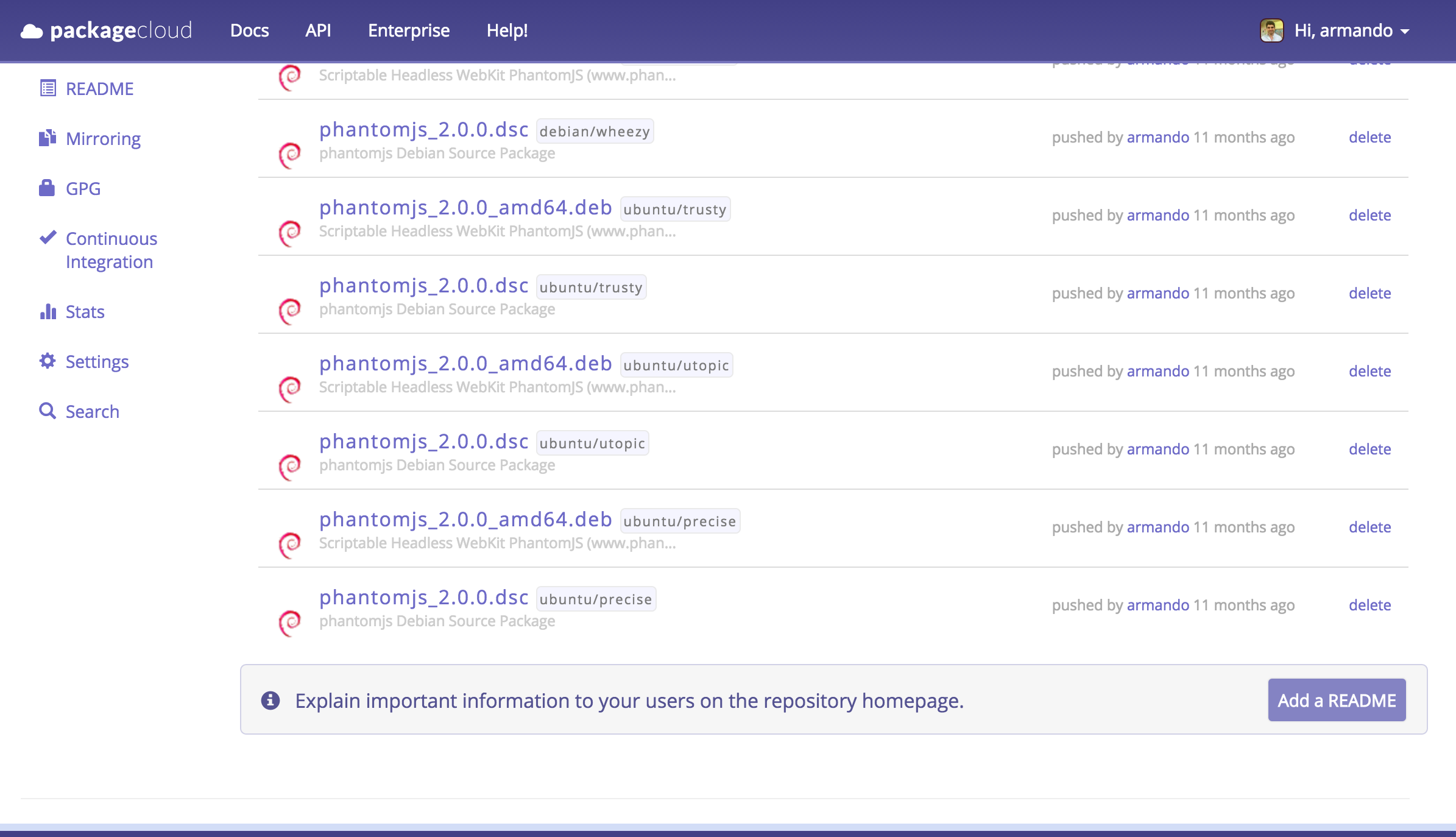Open Stats page in sidebar
Screen dimensions: 1456x837
click(x=85, y=312)
